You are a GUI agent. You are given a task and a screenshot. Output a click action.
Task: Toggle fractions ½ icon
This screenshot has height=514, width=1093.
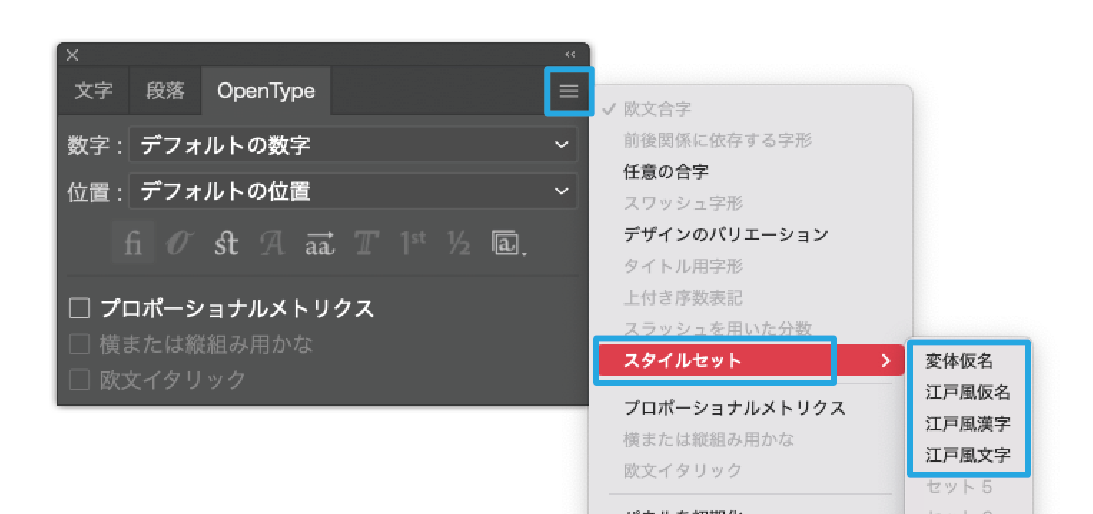coord(459,243)
